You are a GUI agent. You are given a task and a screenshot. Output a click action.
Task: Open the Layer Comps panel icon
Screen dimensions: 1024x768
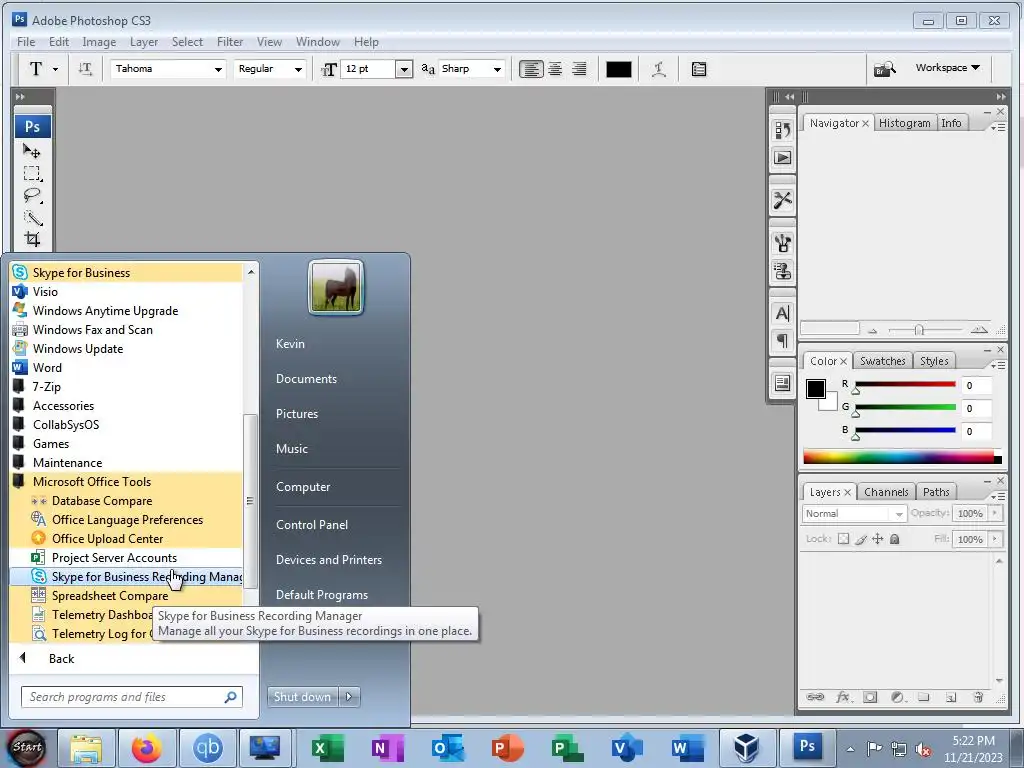tap(782, 383)
